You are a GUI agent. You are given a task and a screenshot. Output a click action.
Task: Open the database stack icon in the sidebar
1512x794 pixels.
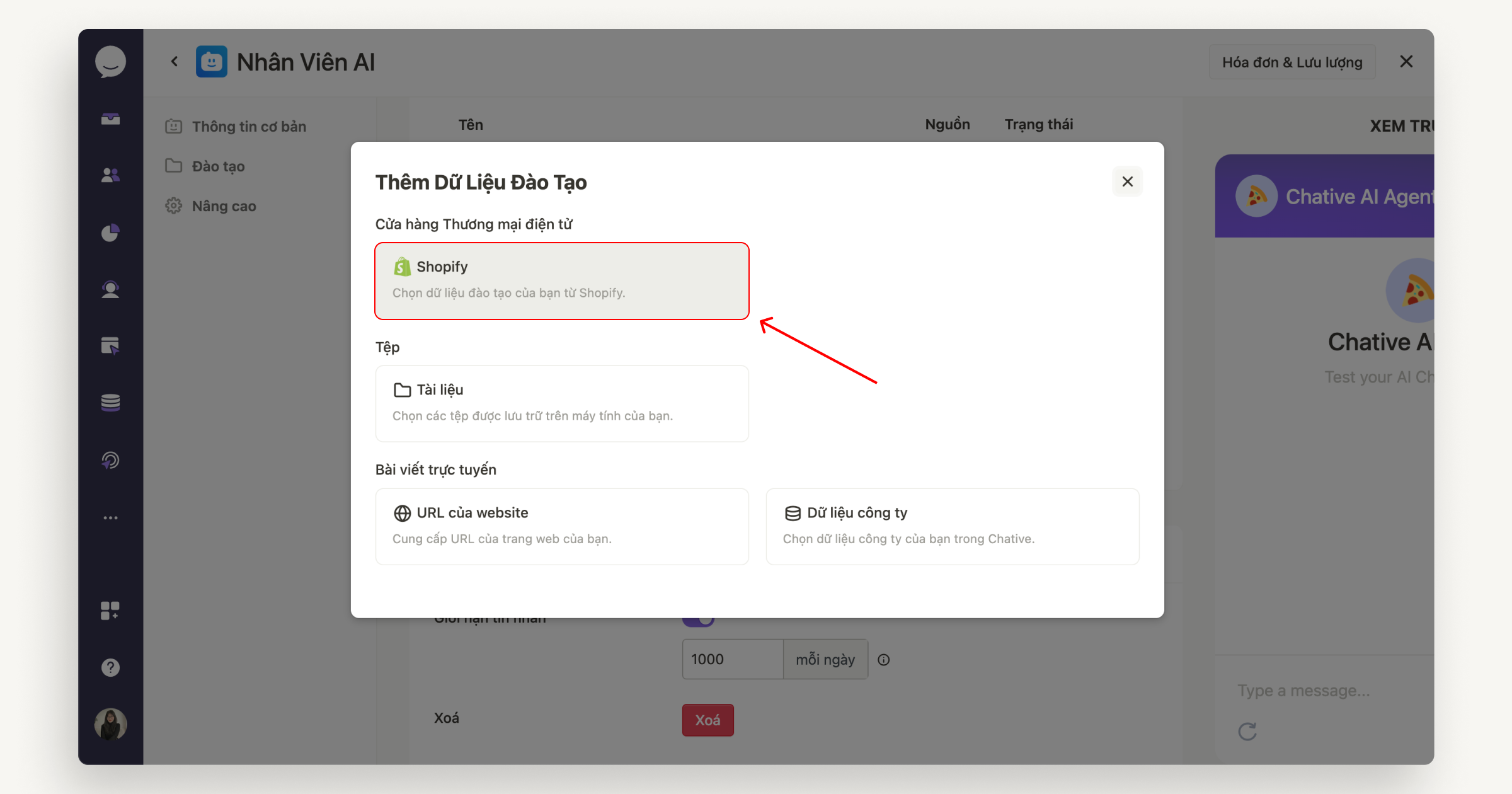click(110, 403)
